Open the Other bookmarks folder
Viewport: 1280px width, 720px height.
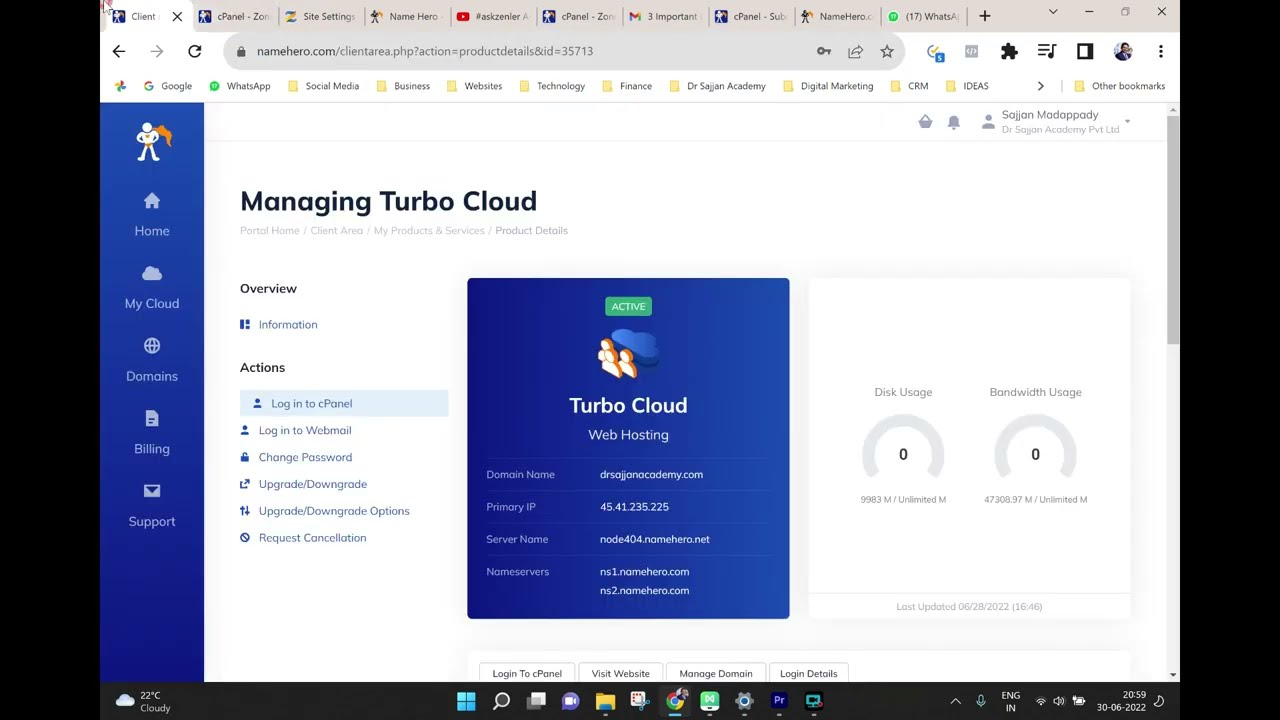(1119, 86)
